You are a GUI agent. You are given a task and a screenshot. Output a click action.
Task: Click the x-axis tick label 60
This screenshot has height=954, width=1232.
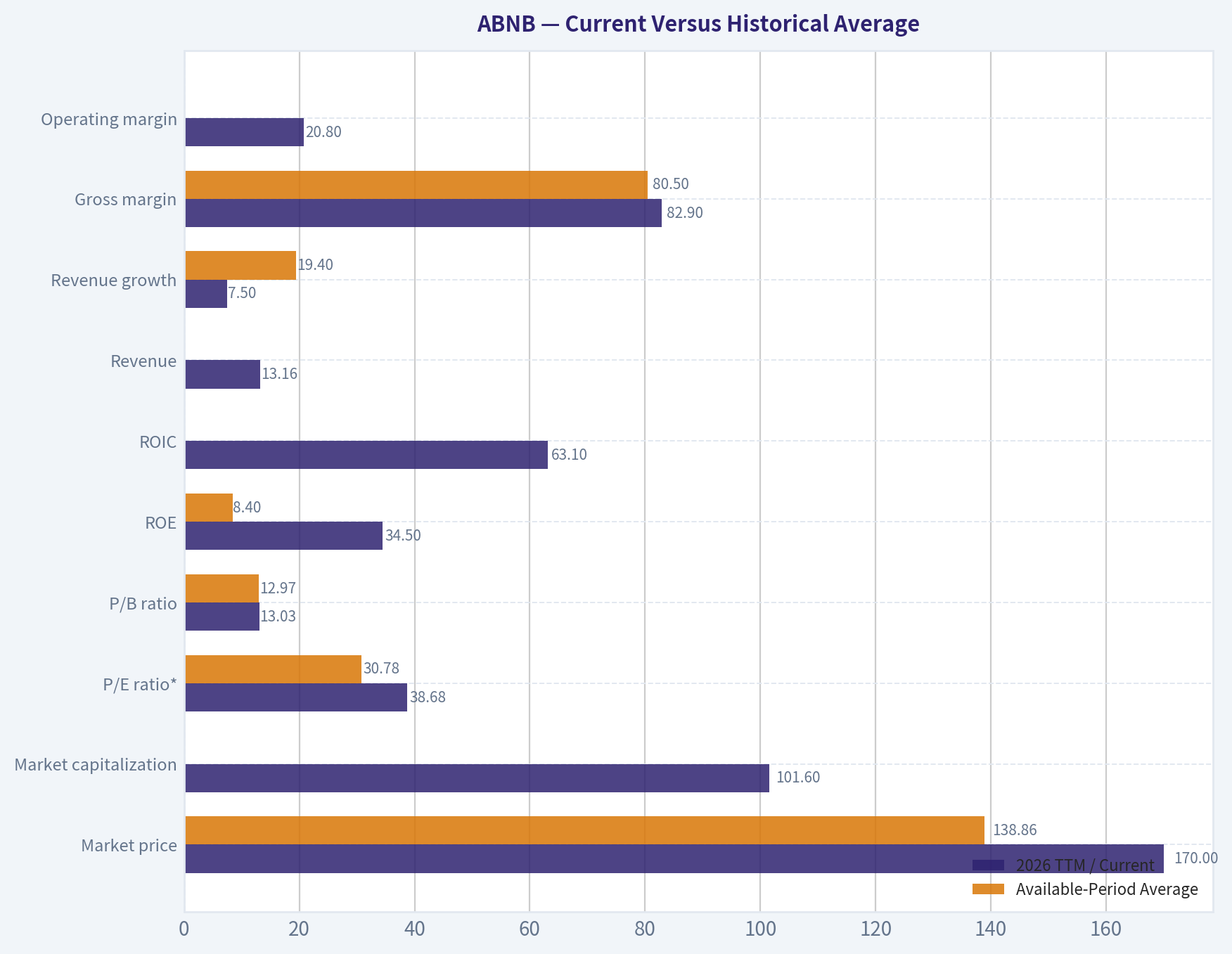(x=530, y=930)
